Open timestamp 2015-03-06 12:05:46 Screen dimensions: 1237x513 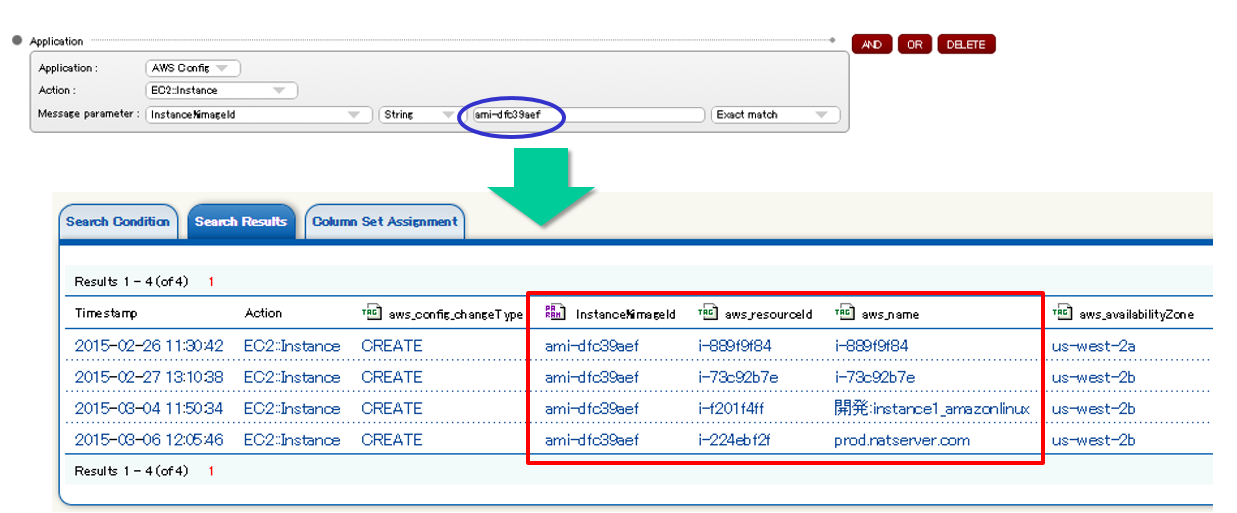click(x=150, y=439)
